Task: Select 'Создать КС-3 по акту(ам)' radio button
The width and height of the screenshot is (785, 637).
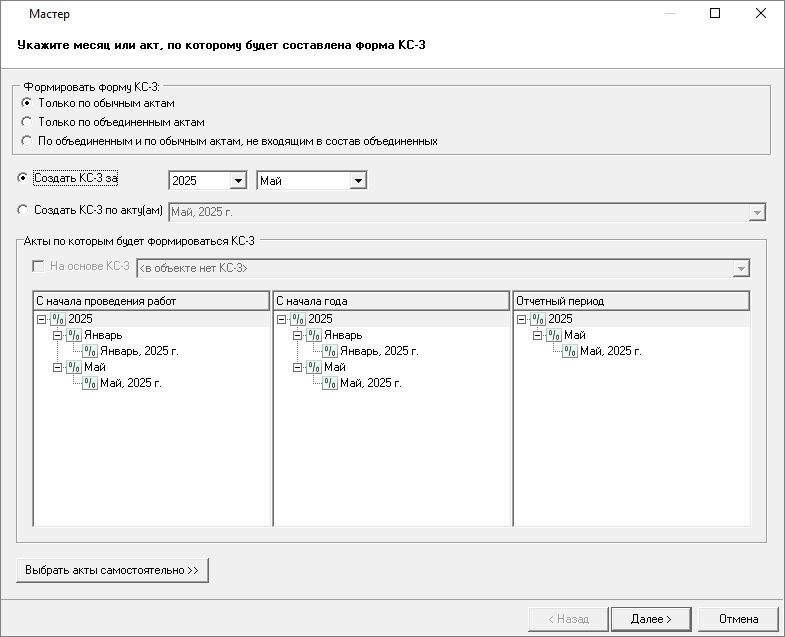Action: click(23, 210)
